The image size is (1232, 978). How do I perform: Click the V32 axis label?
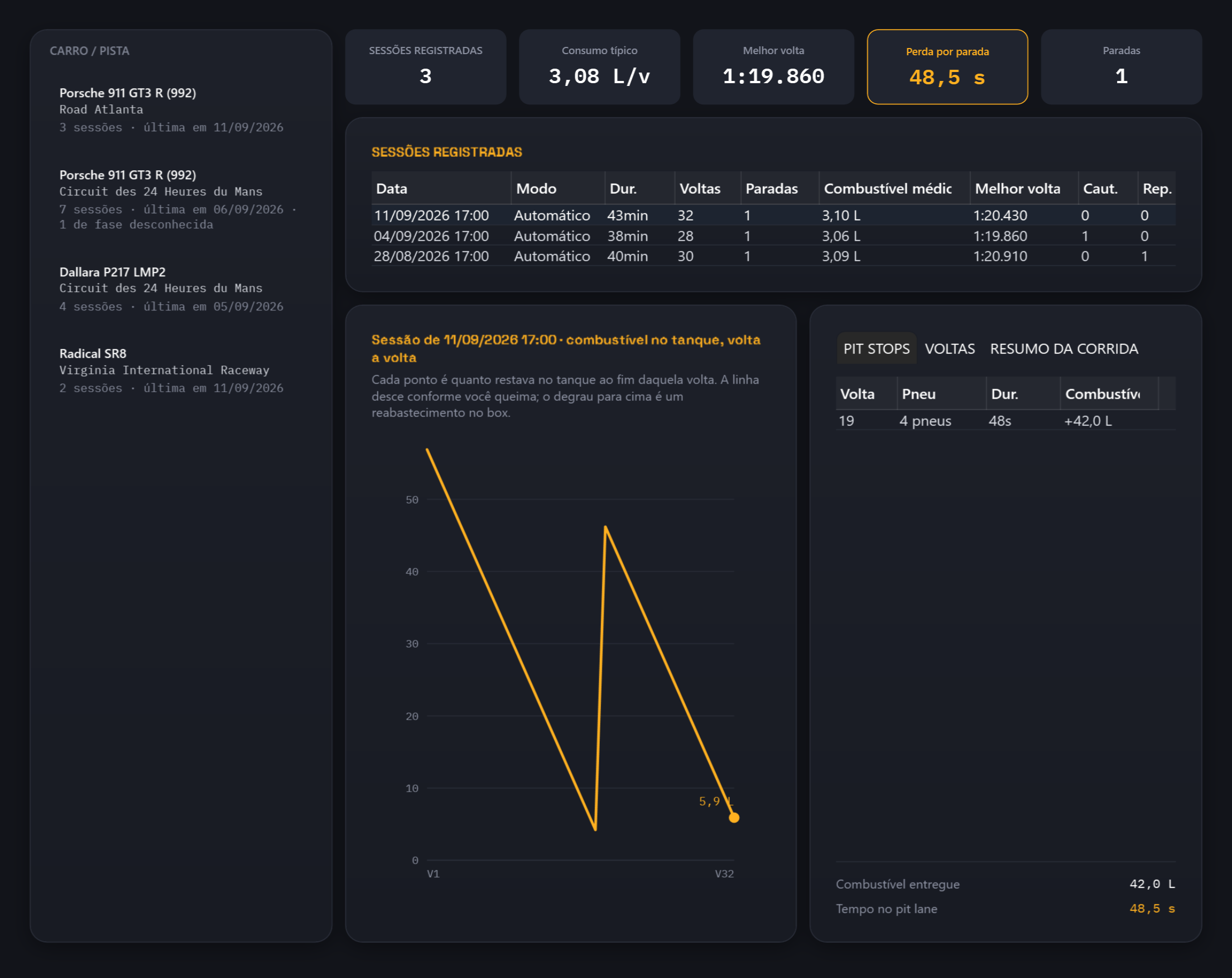pyautogui.click(x=724, y=874)
